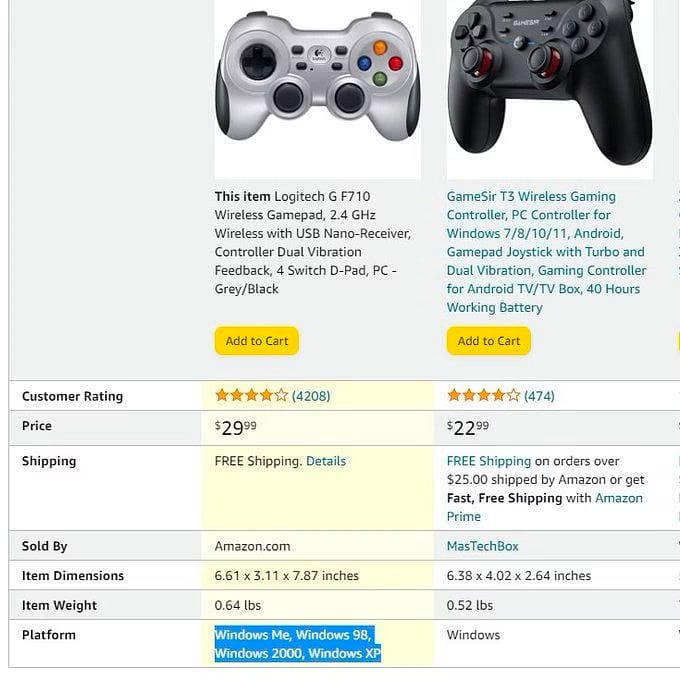This screenshot has height=680, width=680.
Task: Click the GameSir price $22.99
Action: (x=468, y=427)
